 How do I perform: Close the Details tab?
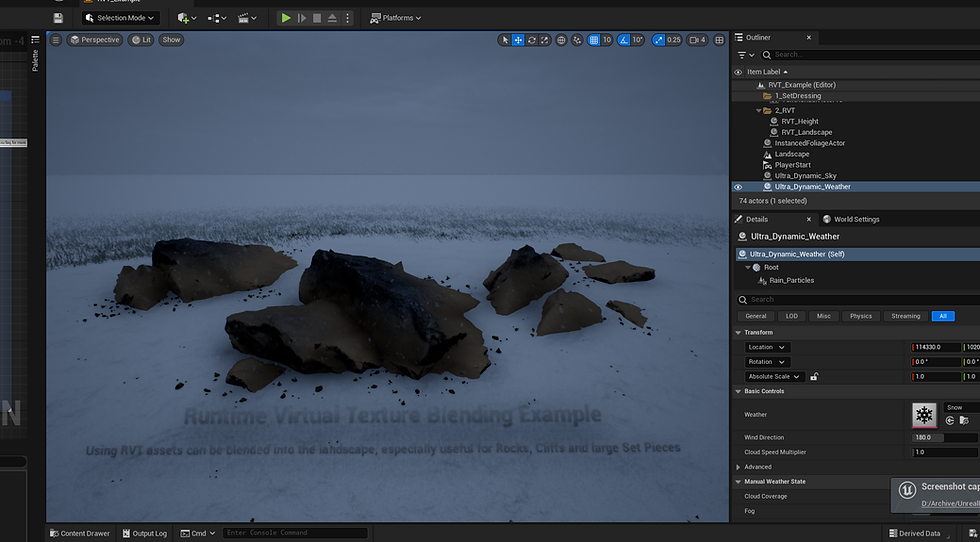[x=808, y=219]
